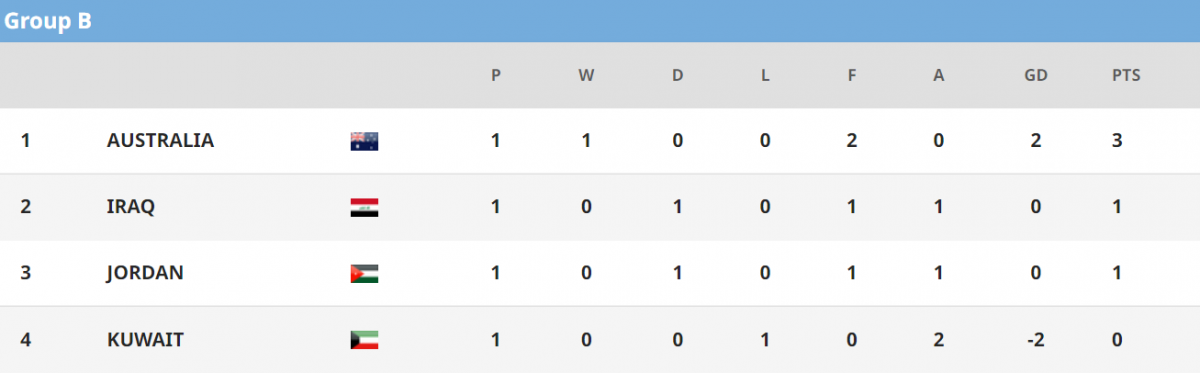Viewport: 1200px width, 373px height.
Task: Click the P column header
Action: pos(496,75)
